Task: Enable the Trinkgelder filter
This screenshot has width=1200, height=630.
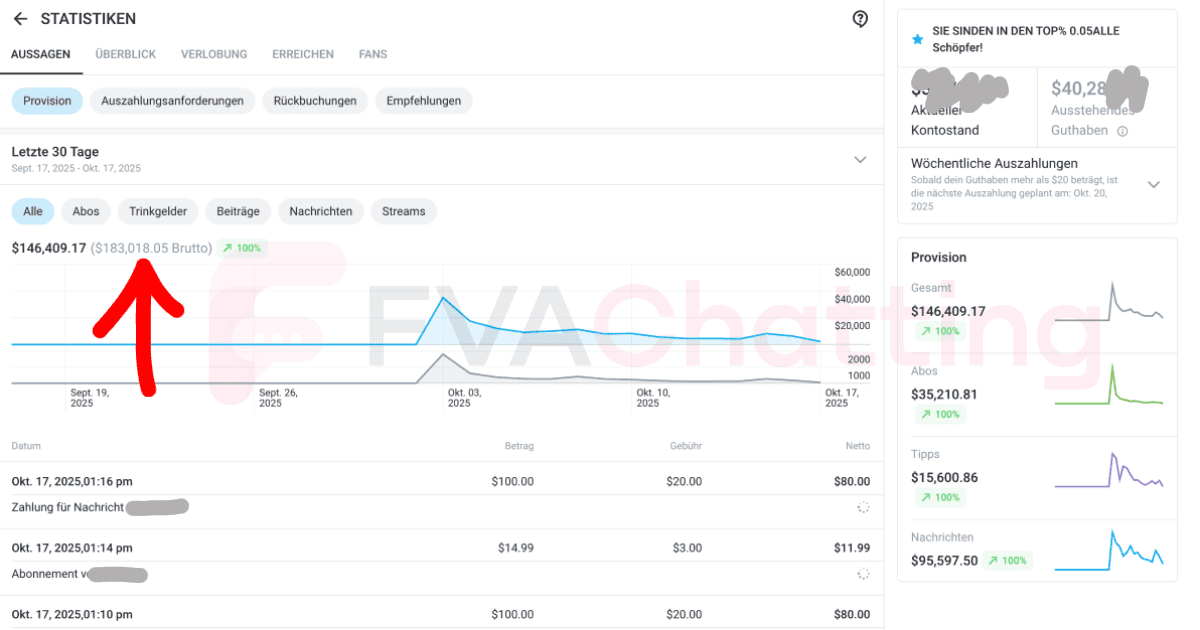Action: click(x=157, y=211)
